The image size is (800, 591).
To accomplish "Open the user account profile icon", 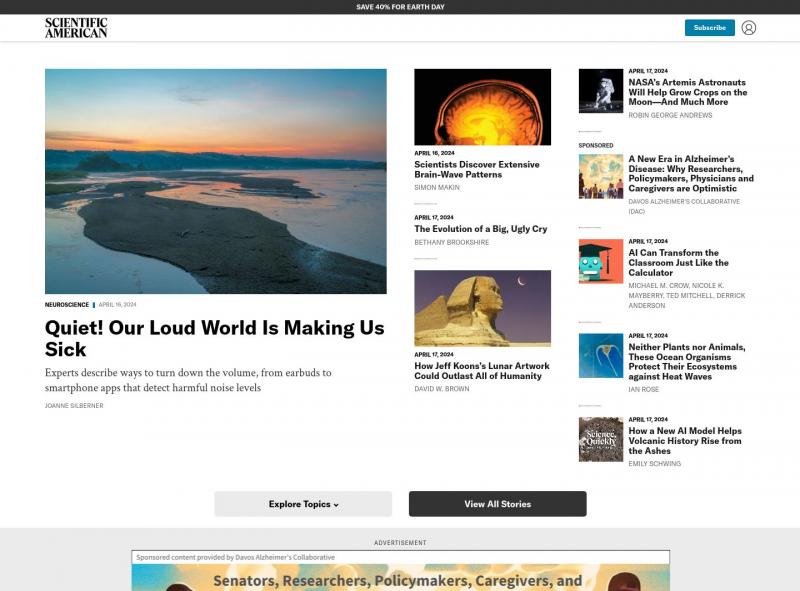I will click(x=748, y=28).
